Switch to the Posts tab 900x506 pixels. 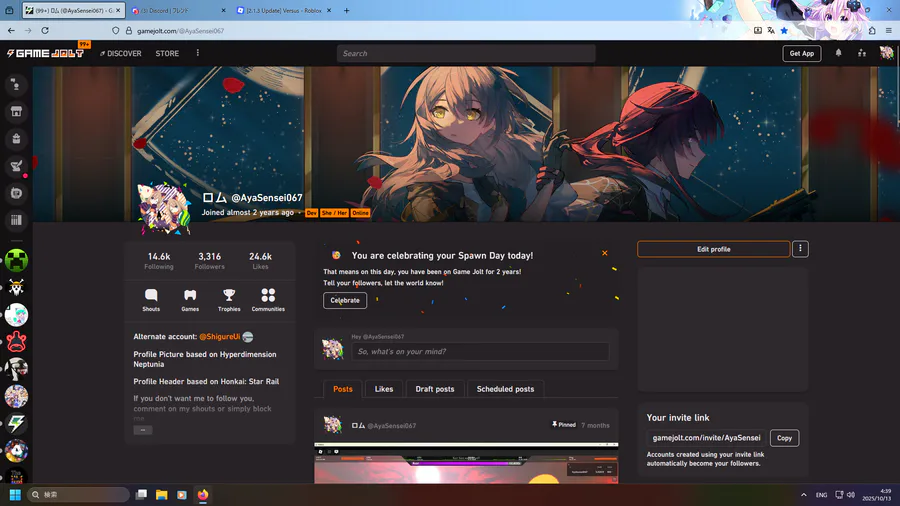(x=343, y=389)
